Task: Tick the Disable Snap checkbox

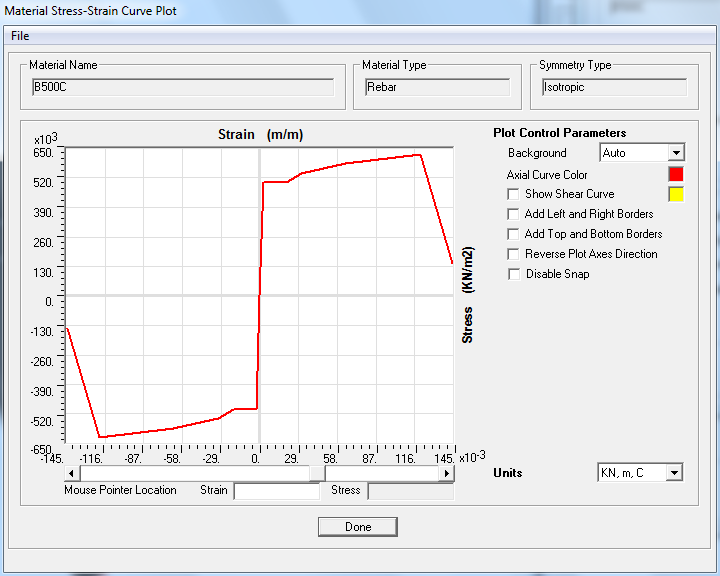Action: 513,274
